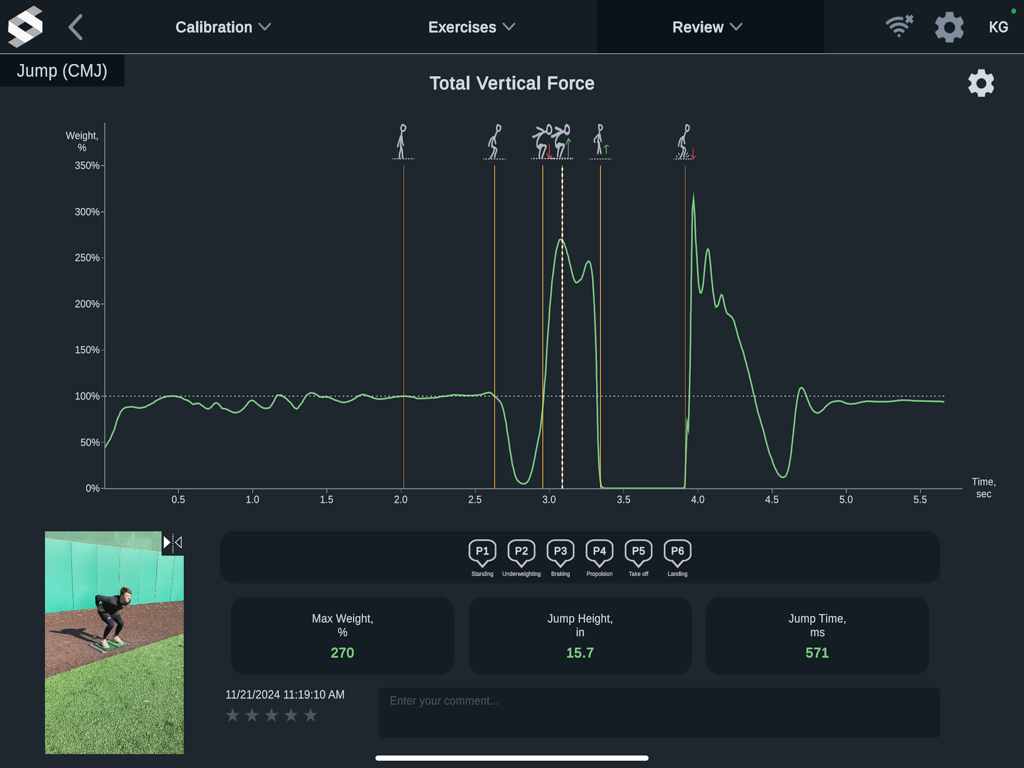Play the jump video recording
Viewport: 1024px width, 768px height.
pyautogui.click(x=166, y=542)
